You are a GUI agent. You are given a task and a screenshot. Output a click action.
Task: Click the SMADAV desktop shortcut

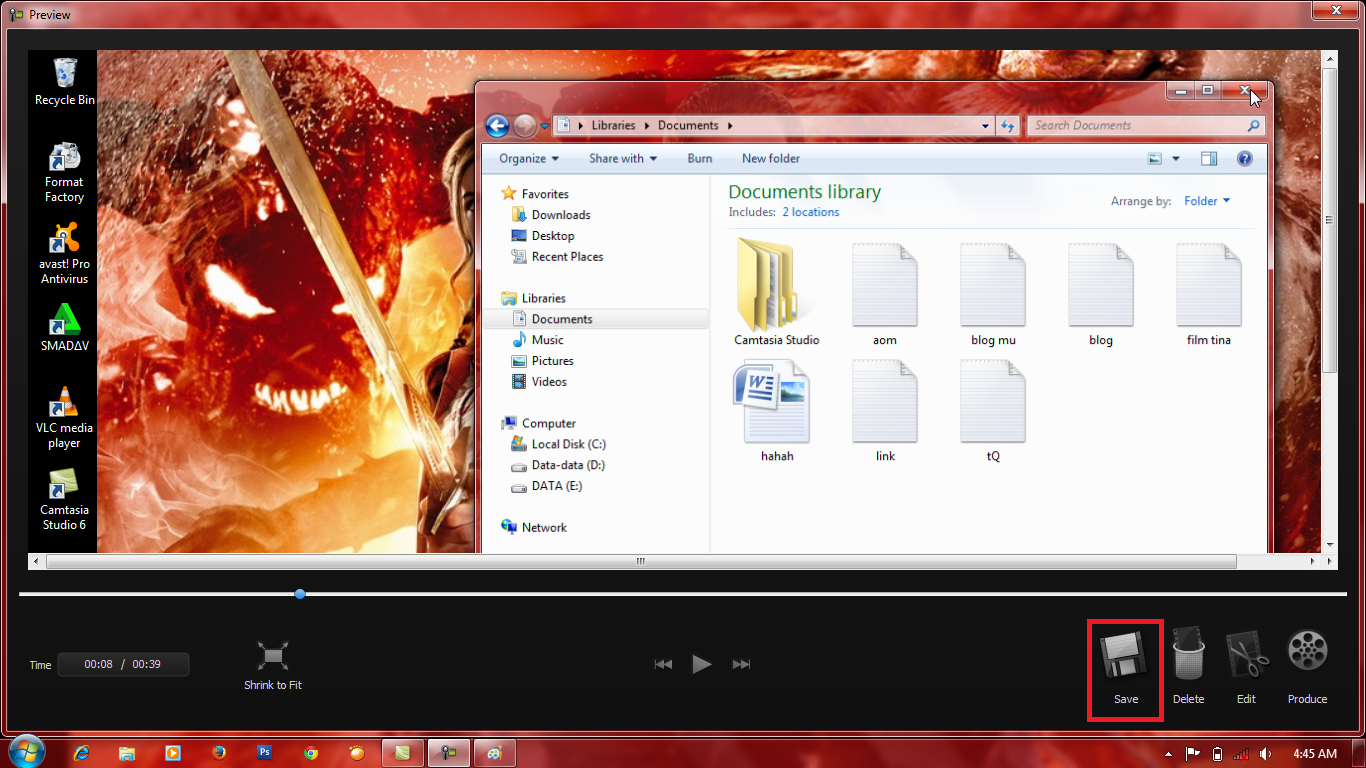pyautogui.click(x=64, y=328)
